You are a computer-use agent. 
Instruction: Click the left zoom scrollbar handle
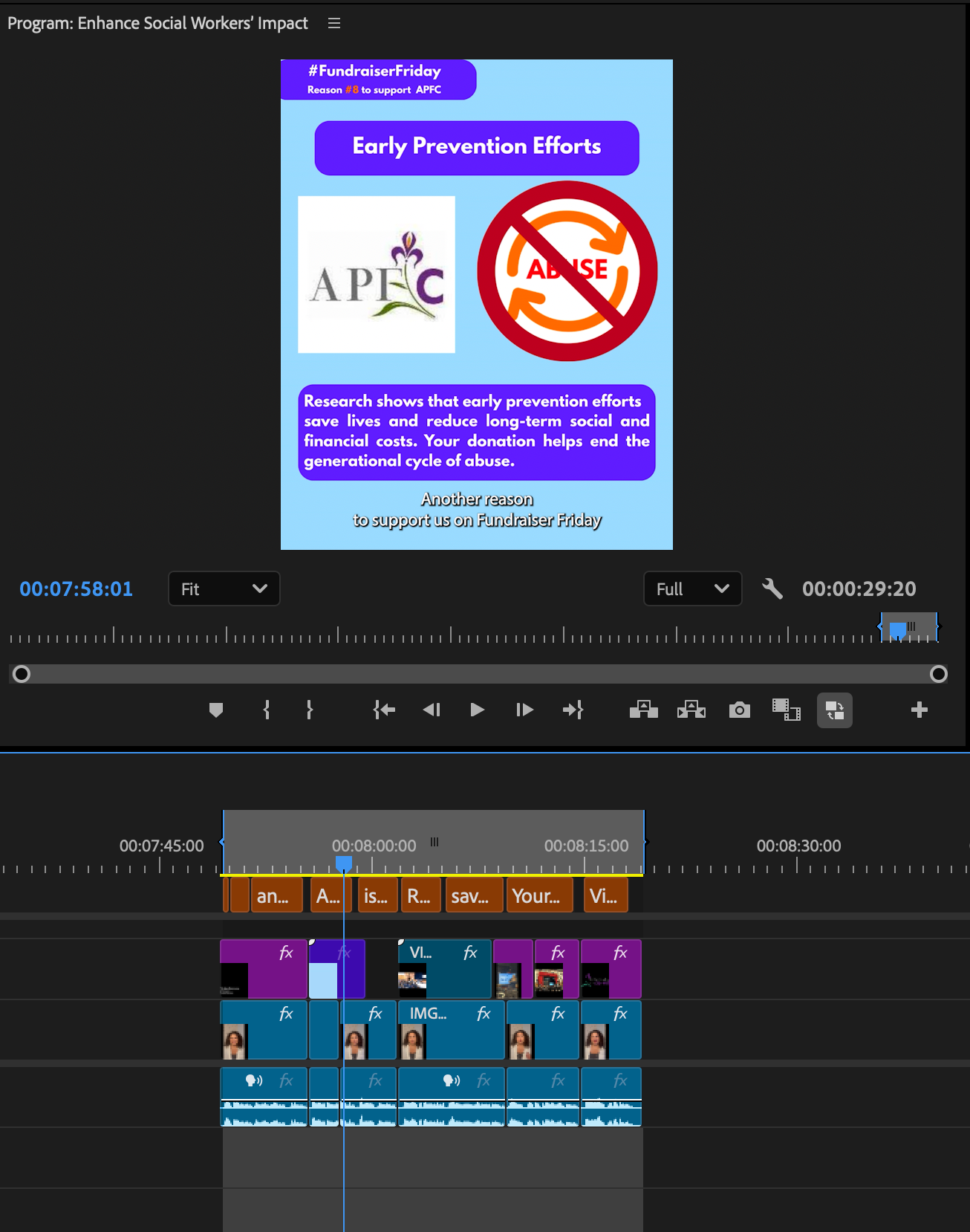click(x=22, y=674)
